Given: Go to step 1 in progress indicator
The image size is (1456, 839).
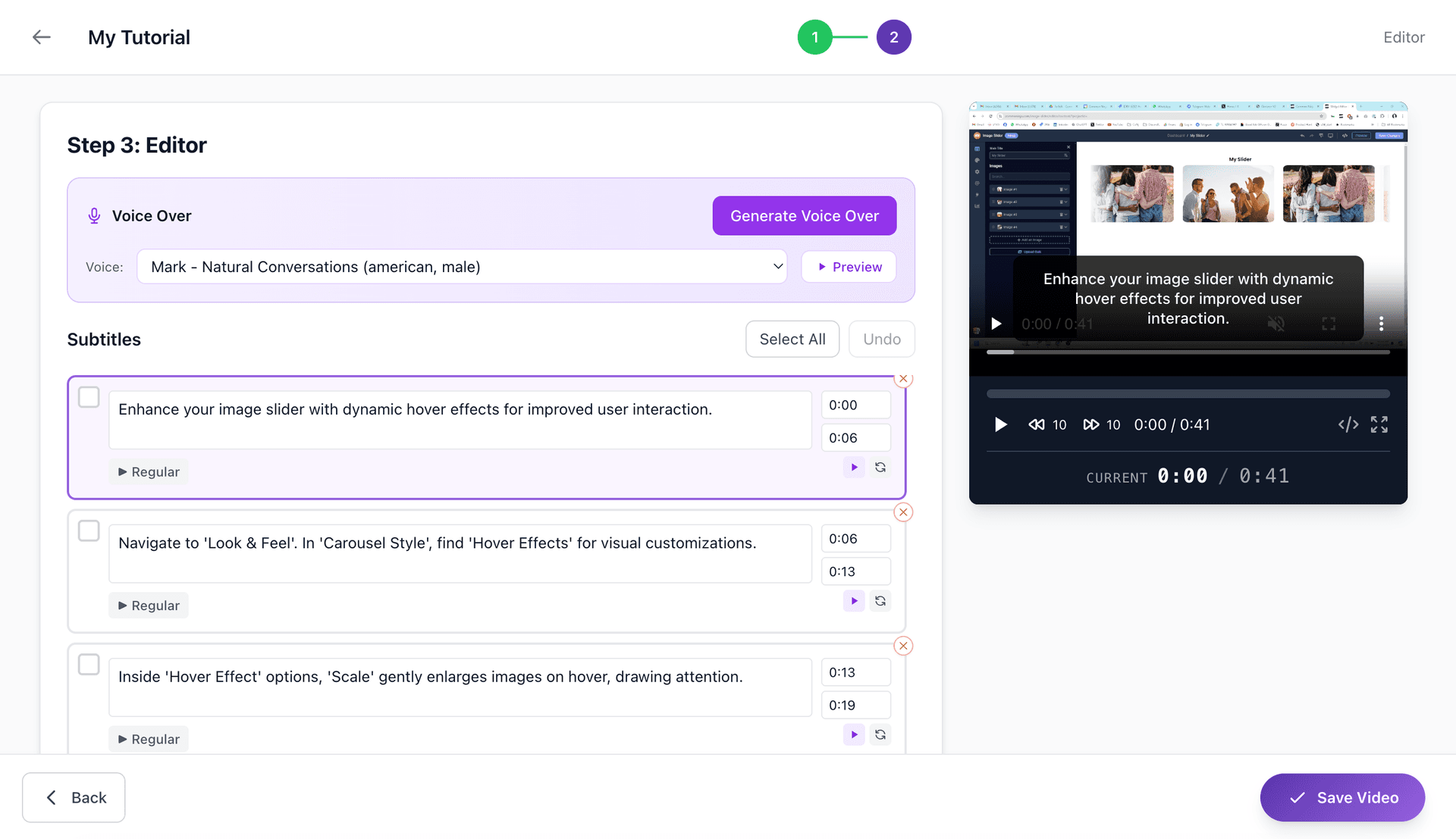Looking at the screenshot, I should [x=815, y=37].
